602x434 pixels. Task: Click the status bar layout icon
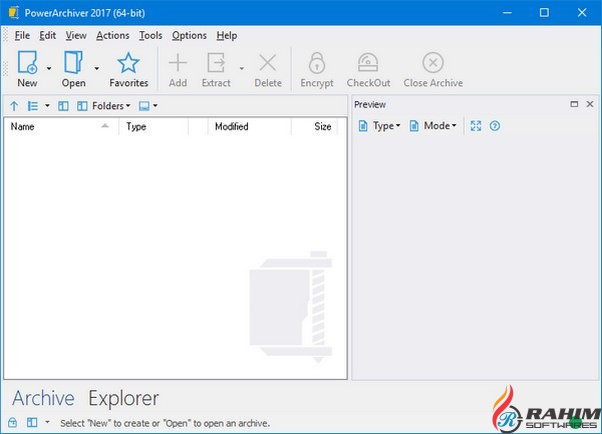pyautogui.click(x=32, y=422)
